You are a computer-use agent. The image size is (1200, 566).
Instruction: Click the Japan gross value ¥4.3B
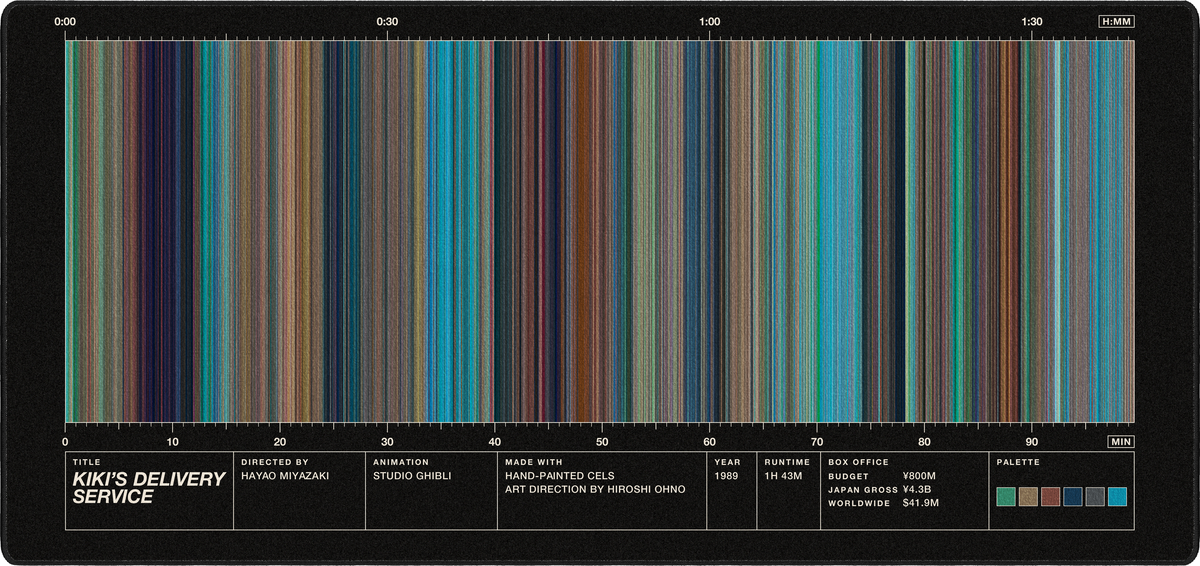pyautogui.click(x=918, y=490)
